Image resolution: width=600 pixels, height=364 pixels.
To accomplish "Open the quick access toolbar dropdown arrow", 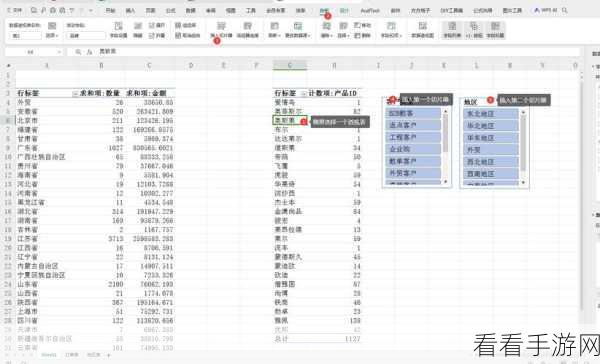I will coord(91,10).
